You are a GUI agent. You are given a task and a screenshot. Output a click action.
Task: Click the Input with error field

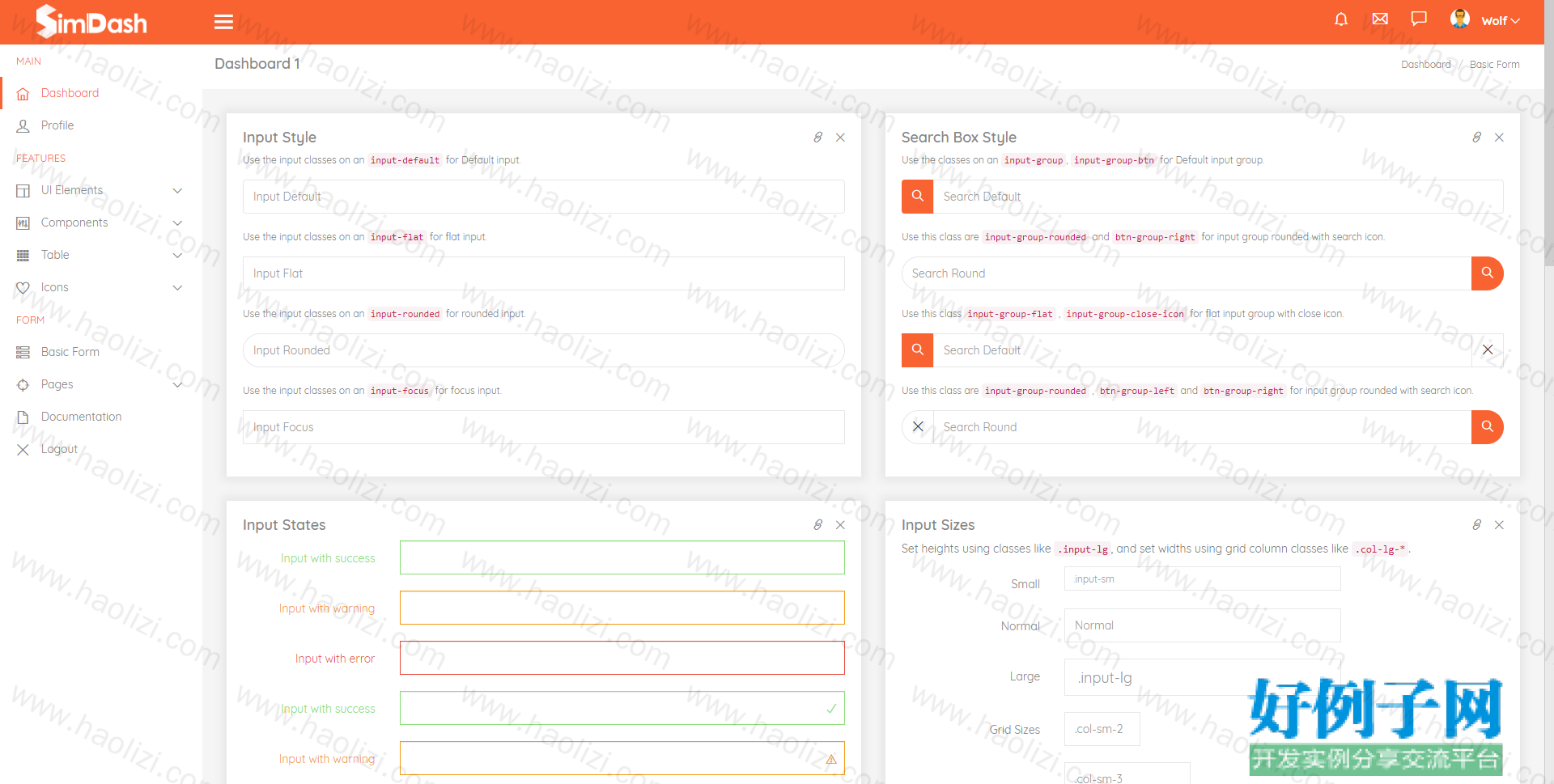coord(622,658)
